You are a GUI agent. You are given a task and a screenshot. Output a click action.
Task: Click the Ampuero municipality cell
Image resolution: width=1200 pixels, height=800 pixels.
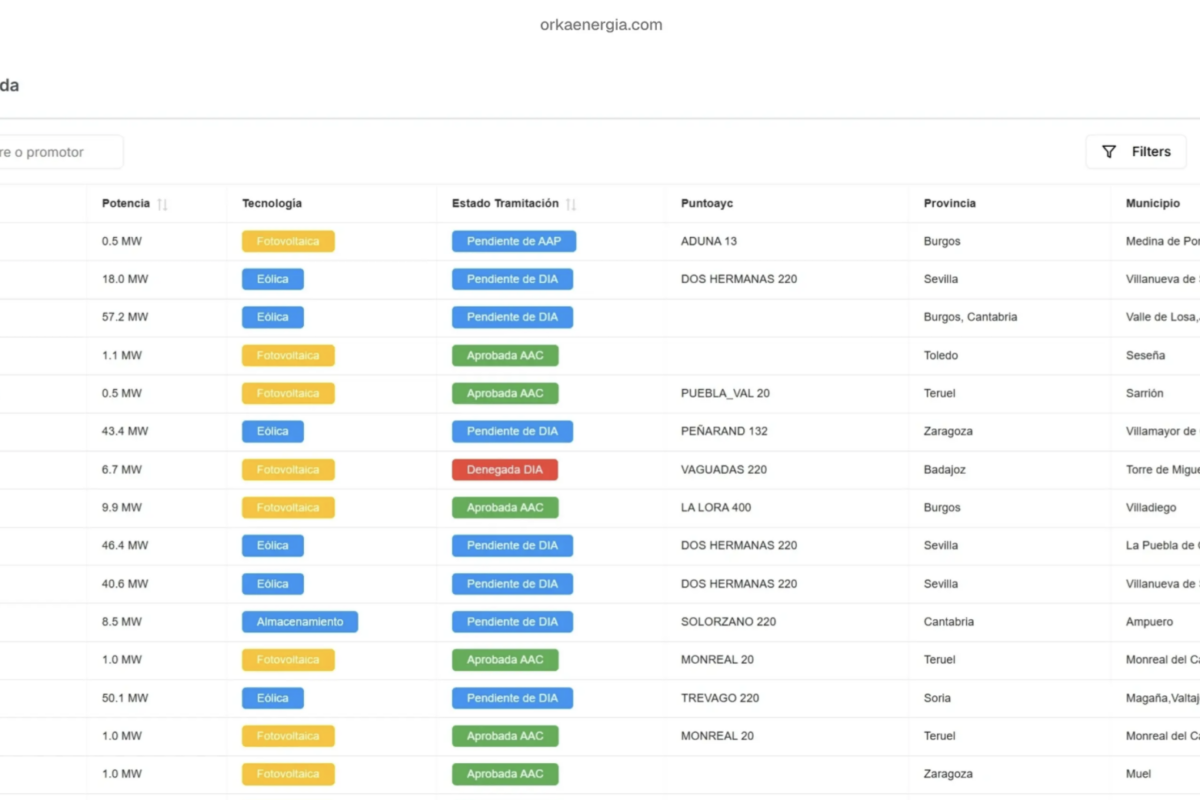[1150, 621]
